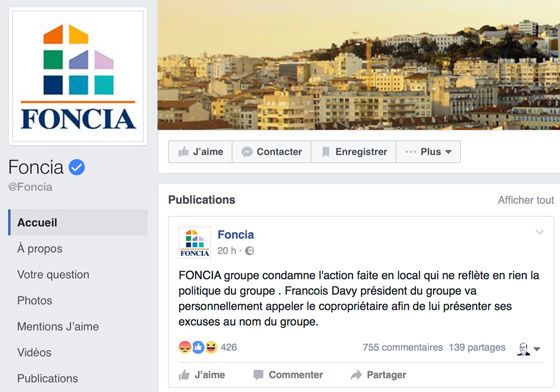Like the page with the J'aime button
Viewport: 560px width, 392px height.
point(200,152)
